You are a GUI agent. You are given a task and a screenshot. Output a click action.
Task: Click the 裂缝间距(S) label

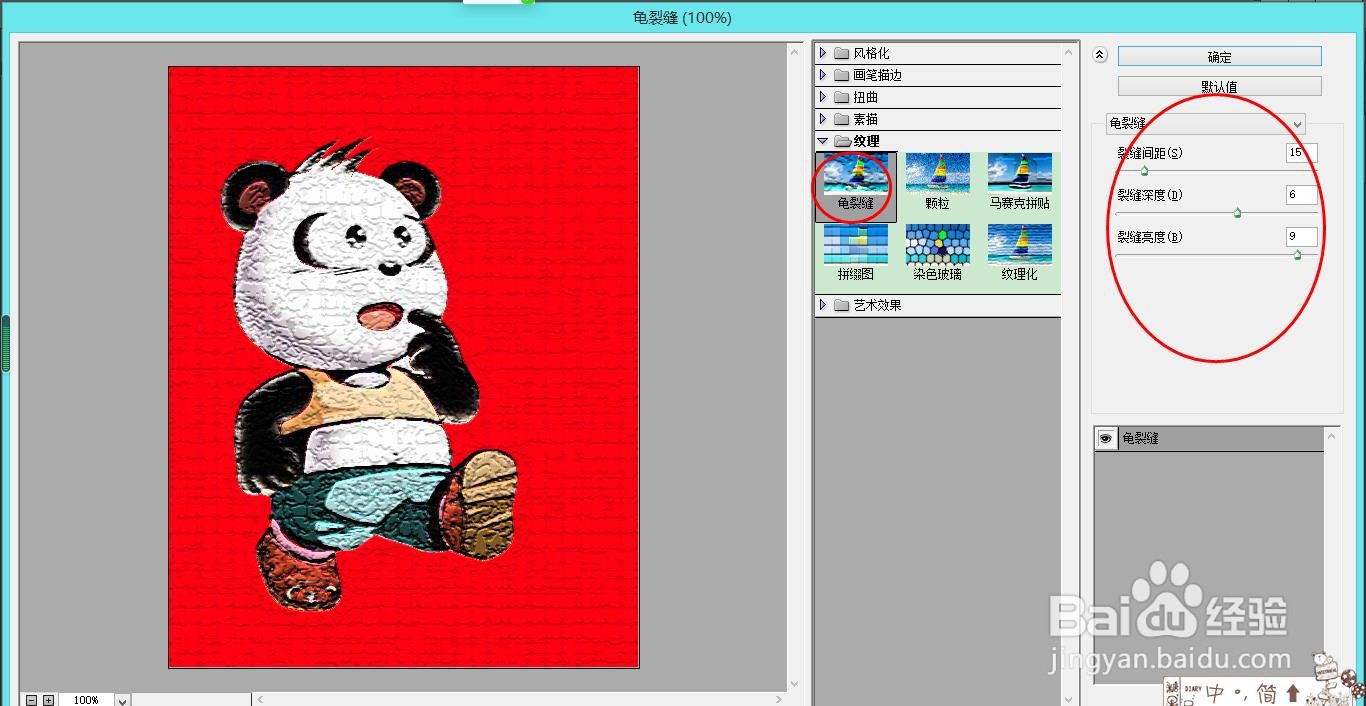[1150, 153]
